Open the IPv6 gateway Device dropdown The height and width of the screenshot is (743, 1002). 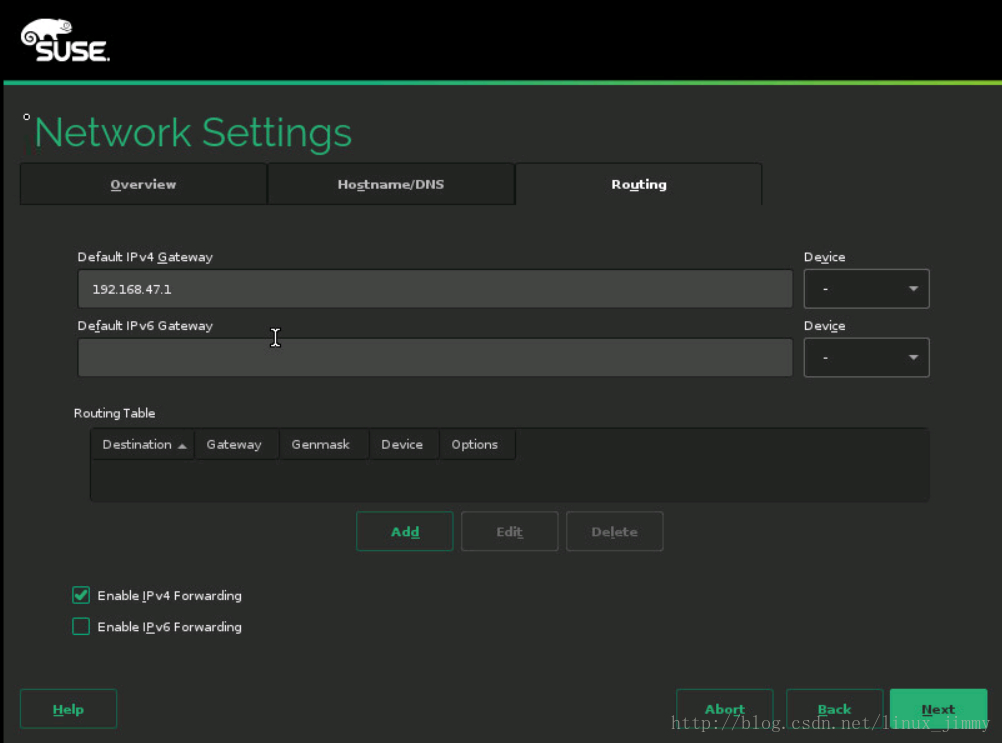point(866,357)
